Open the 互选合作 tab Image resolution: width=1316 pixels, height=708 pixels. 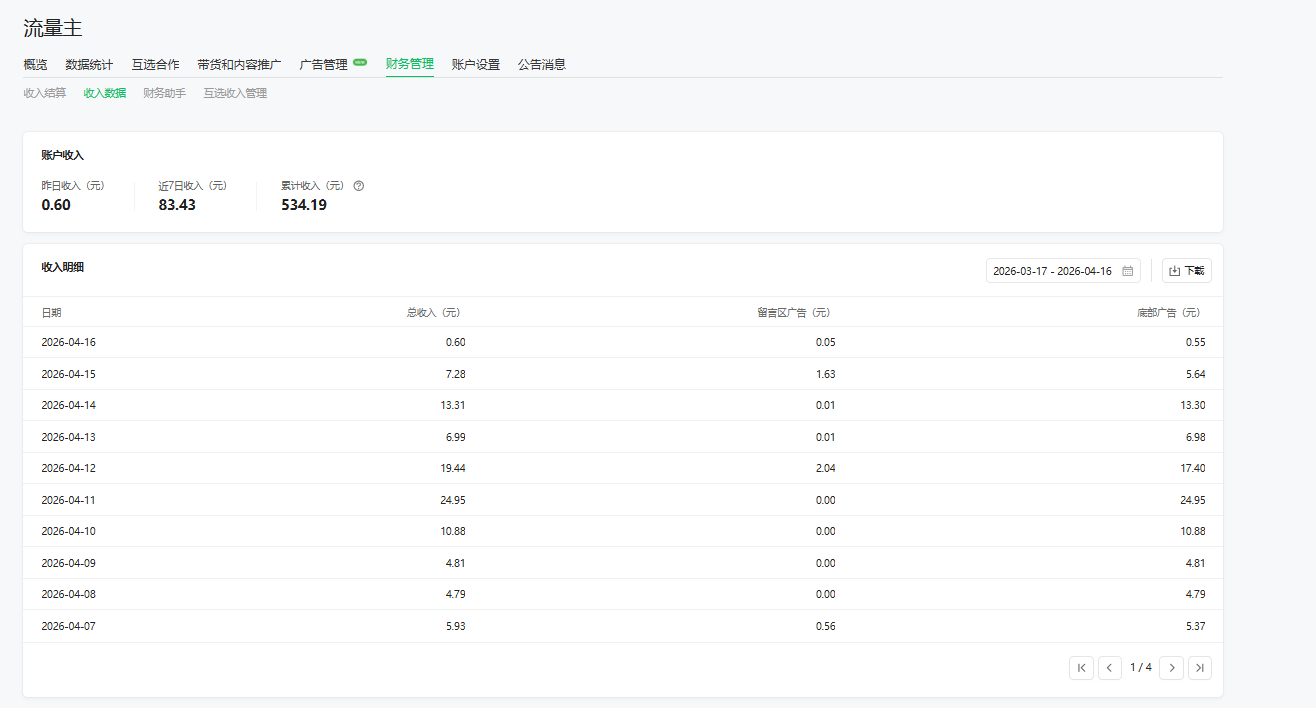[155, 64]
